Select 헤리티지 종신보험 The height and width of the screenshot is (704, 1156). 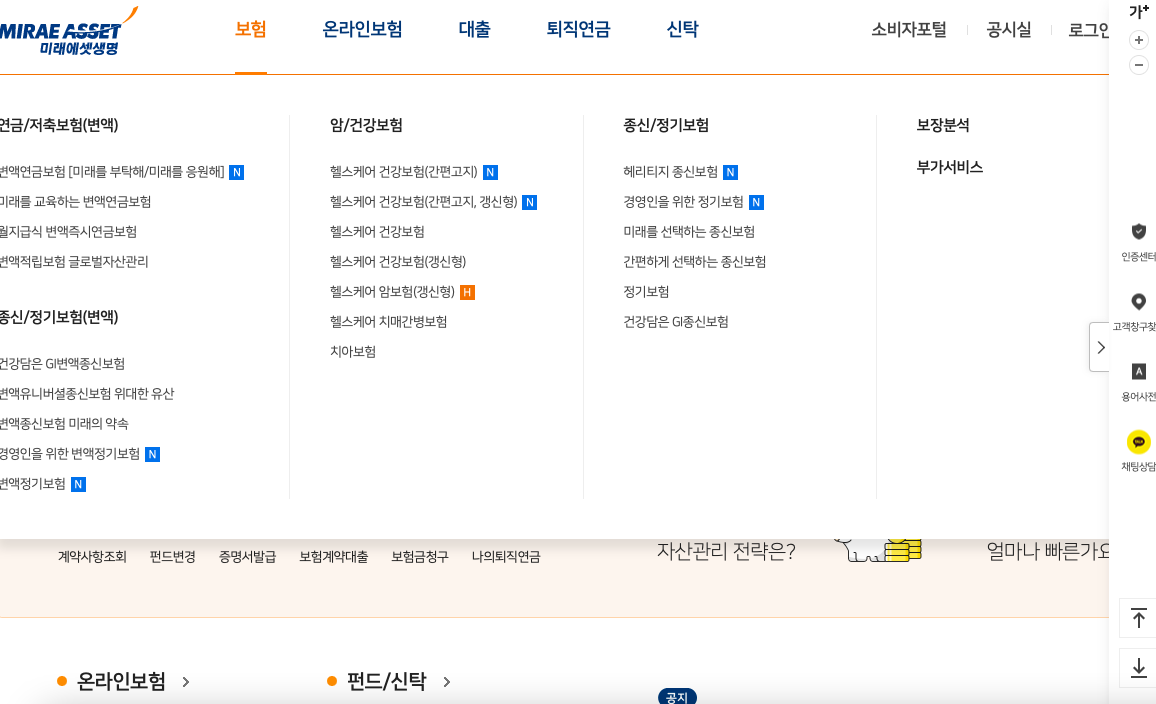point(670,172)
